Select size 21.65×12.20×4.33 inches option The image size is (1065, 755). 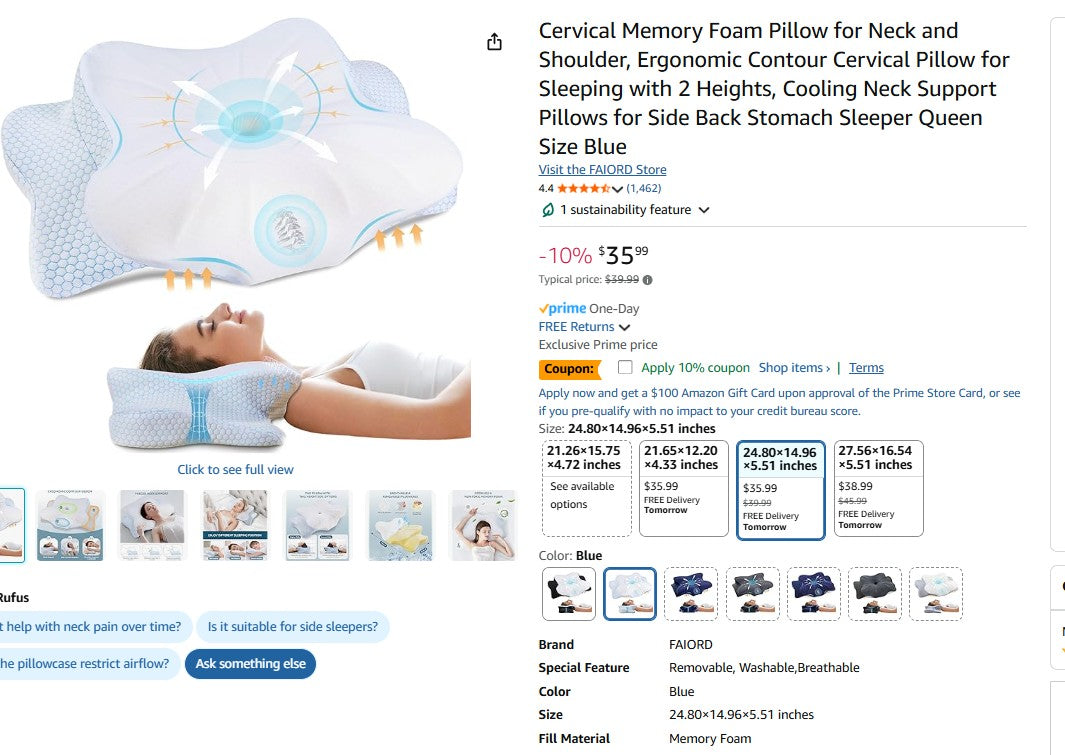pyautogui.click(x=684, y=488)
